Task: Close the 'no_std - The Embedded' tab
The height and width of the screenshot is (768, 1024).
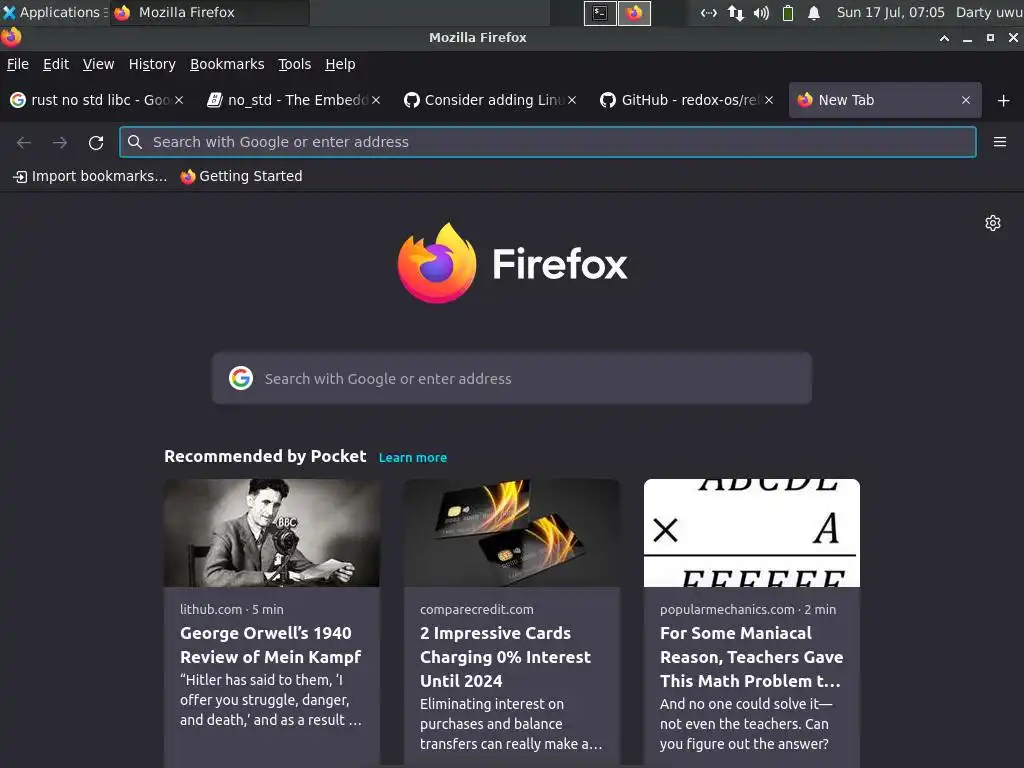Action: point(376,100)
